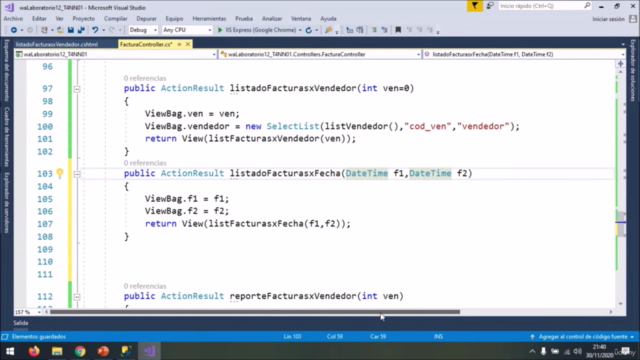Click Agregar al control de código fuente
This screenshot has height=360, width=640.
pos(583,337)
